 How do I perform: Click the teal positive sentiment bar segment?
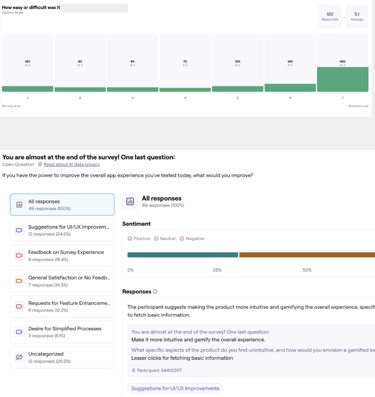183,255
